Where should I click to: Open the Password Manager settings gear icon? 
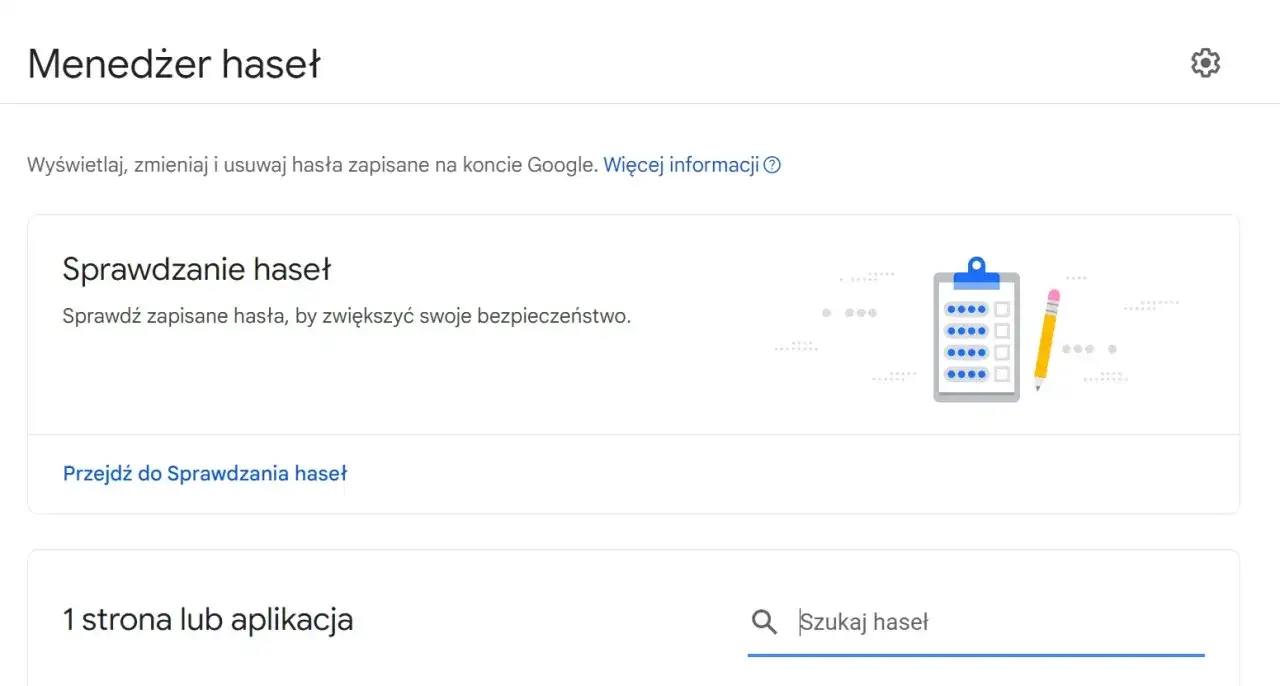1205,62
